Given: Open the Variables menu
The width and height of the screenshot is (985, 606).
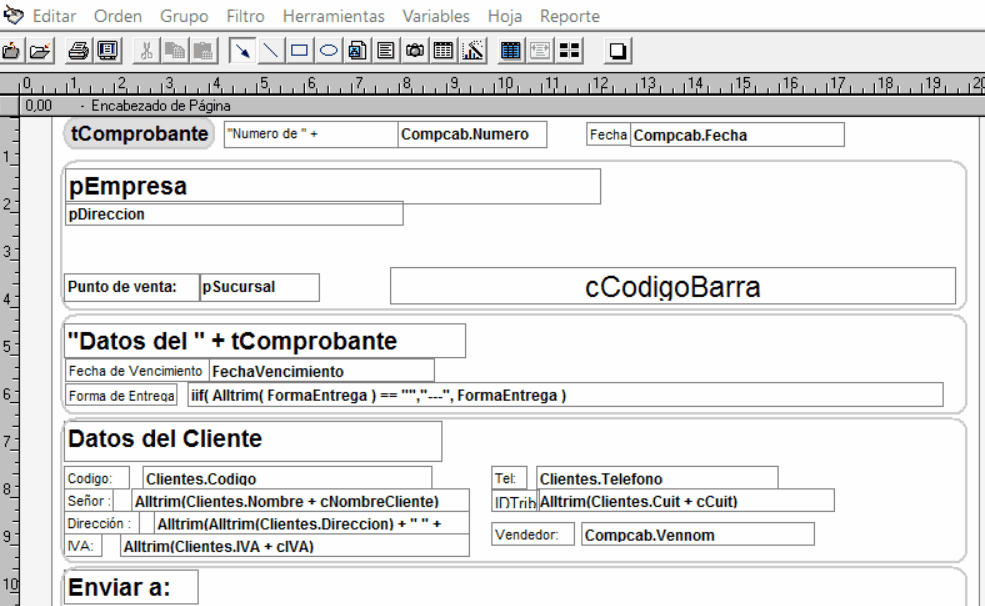Looking at the screenshot, I should 436,16.
